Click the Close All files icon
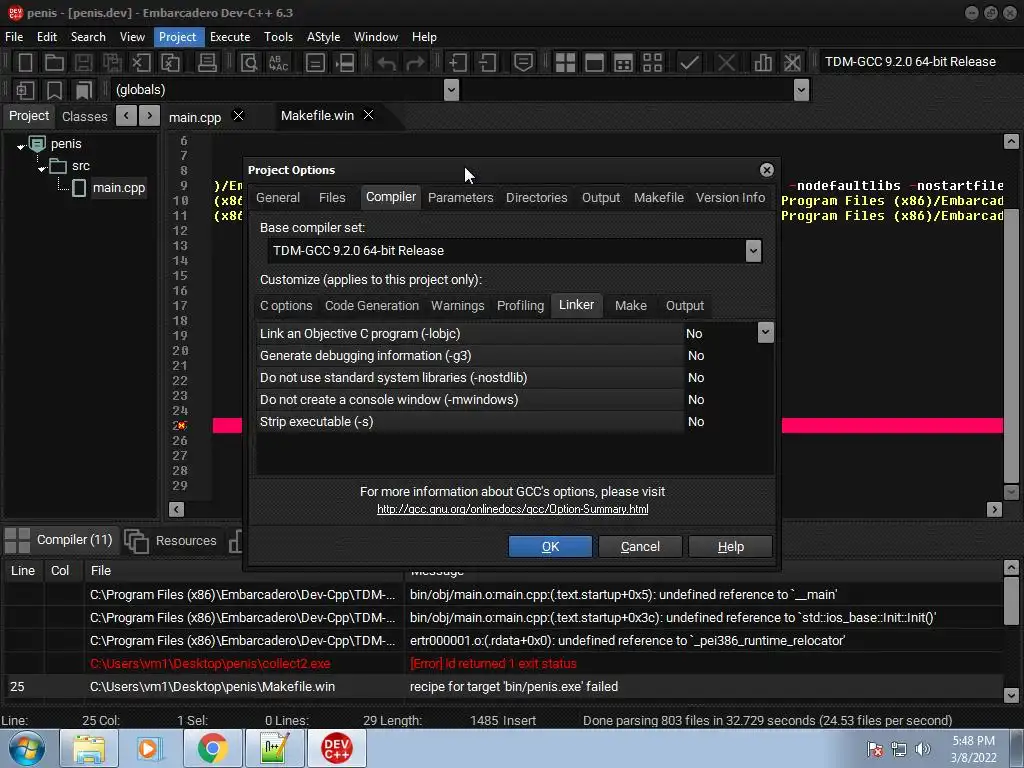 coord(170,63)
